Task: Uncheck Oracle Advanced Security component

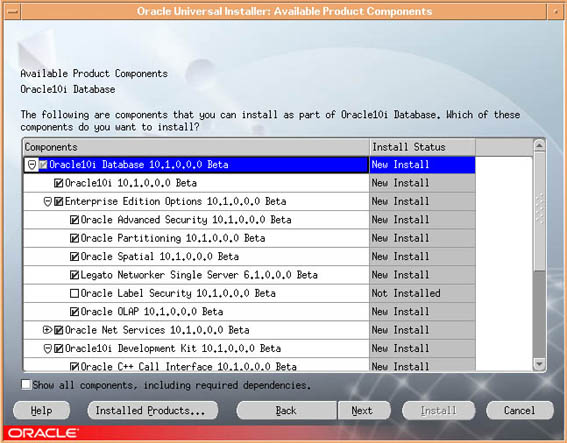Action: point(74,220)
